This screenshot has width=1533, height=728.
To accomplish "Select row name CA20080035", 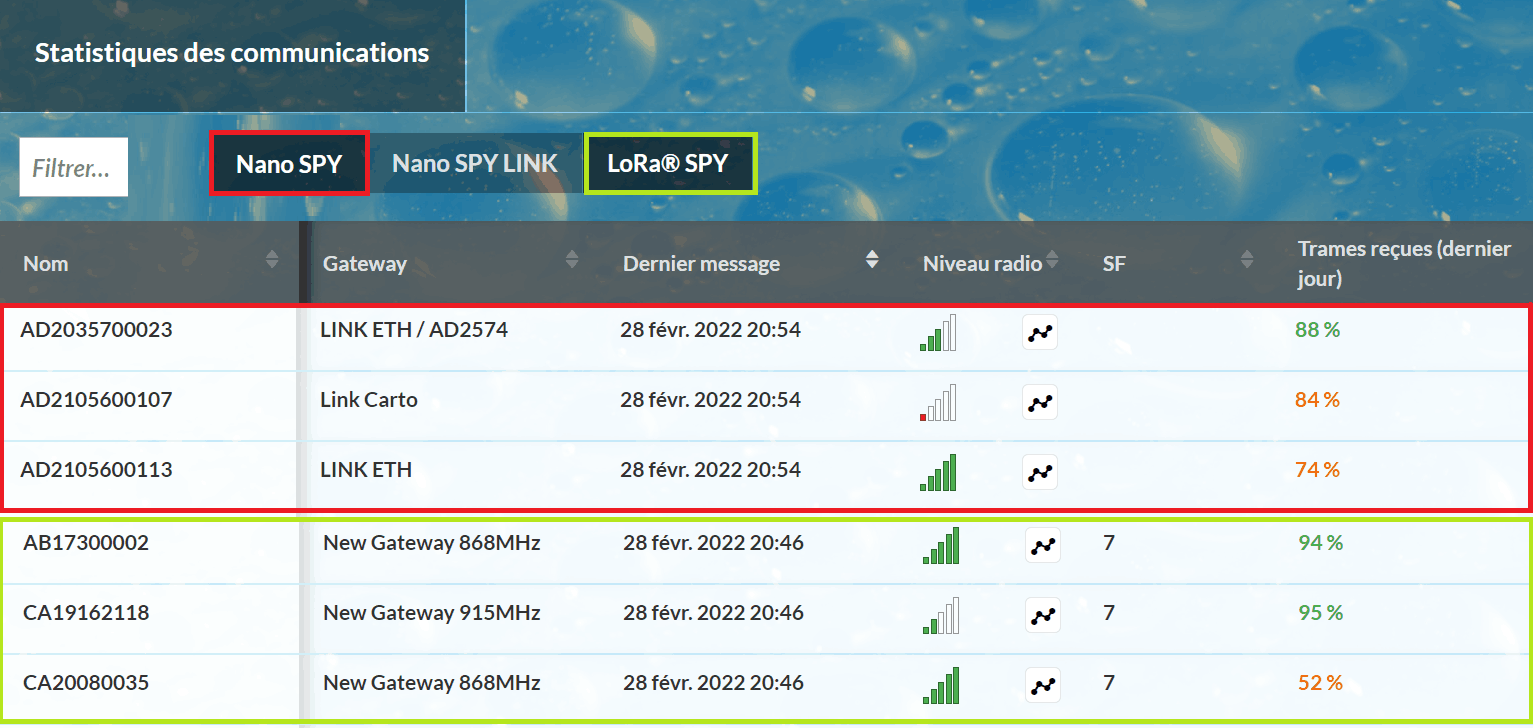I will click(86, 683).
